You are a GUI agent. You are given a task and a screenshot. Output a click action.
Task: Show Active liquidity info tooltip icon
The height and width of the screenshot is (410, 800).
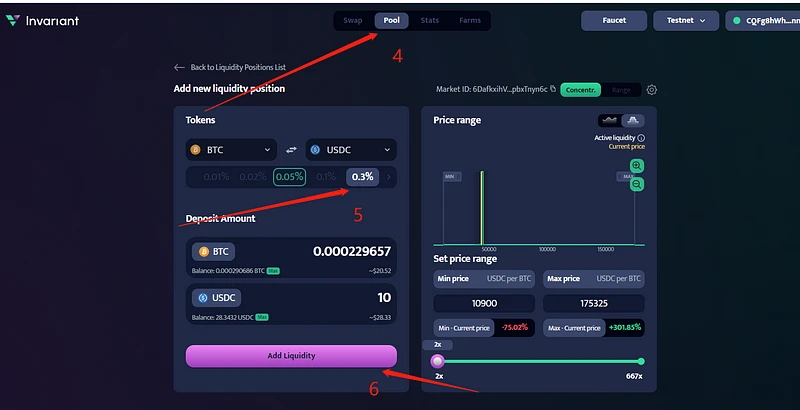(641, 138)
